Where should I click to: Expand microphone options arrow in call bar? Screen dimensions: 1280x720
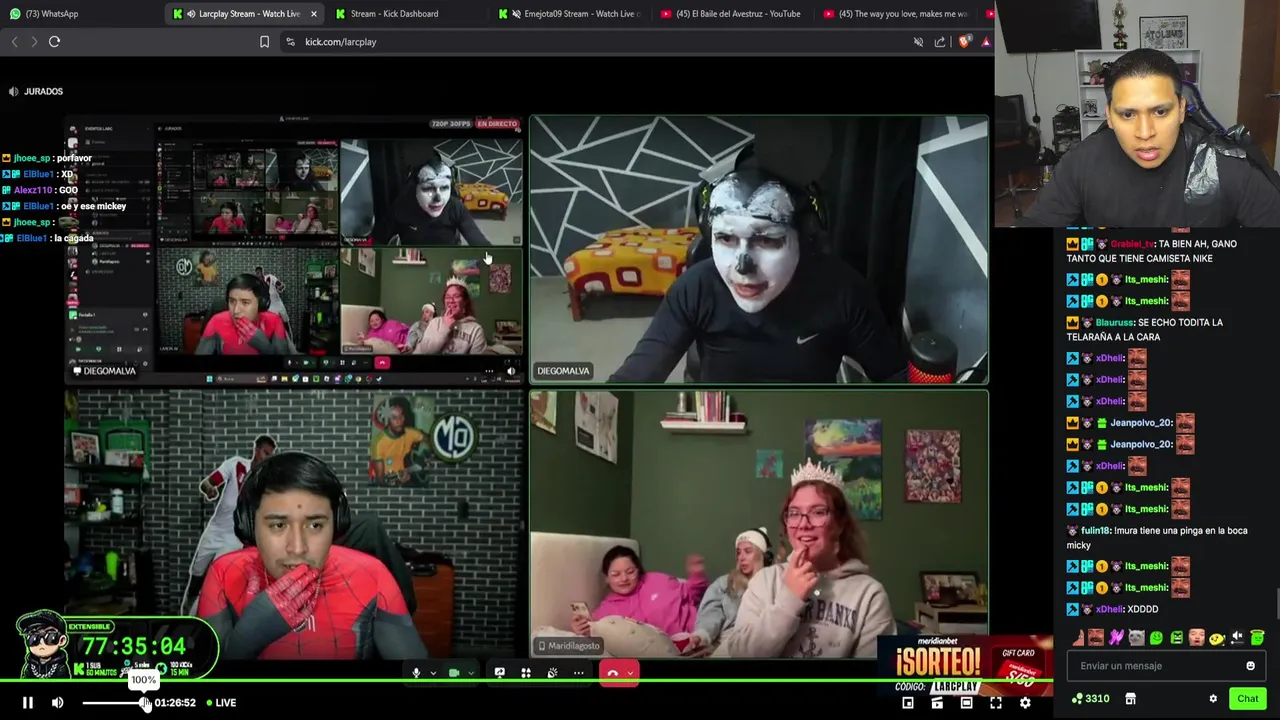pos(433,673)
